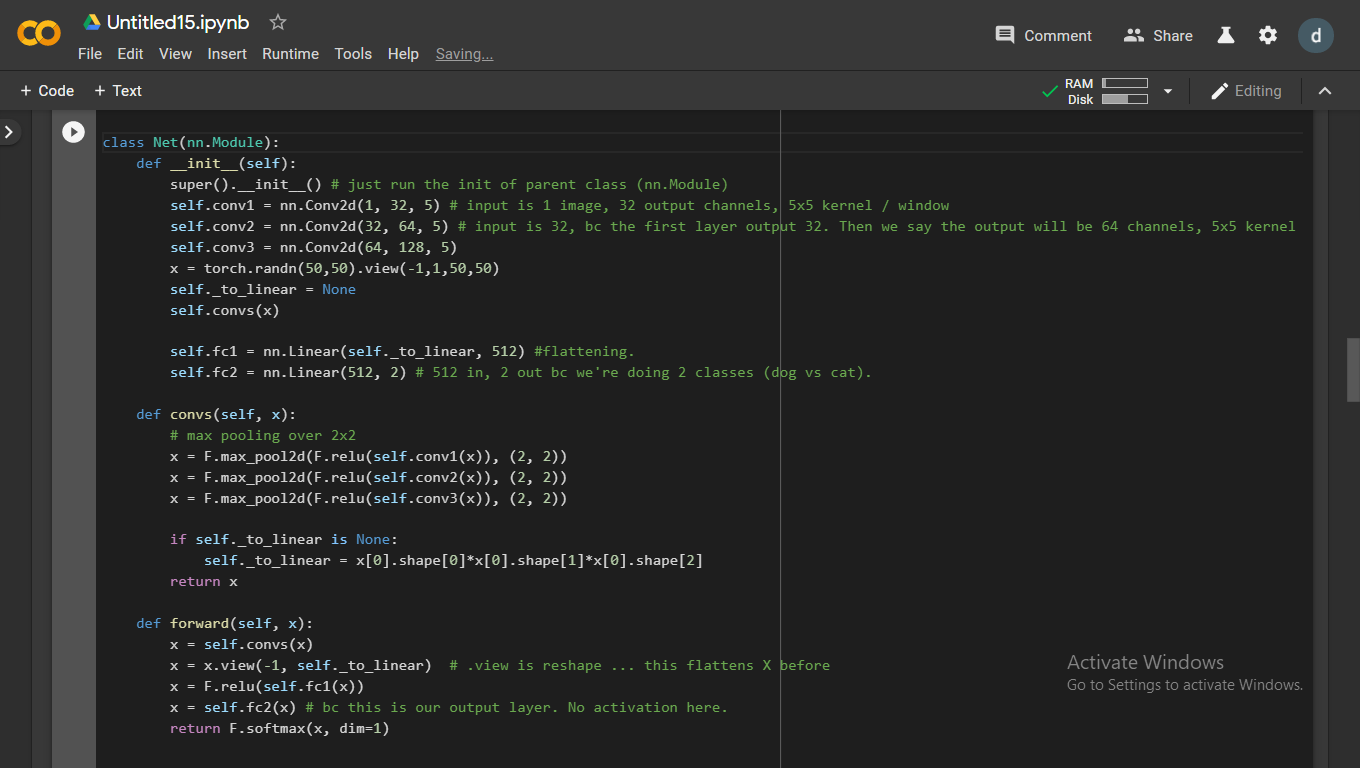Run the code cell
The height and width of the screenshot is (768, 1360).
point(74,132)
